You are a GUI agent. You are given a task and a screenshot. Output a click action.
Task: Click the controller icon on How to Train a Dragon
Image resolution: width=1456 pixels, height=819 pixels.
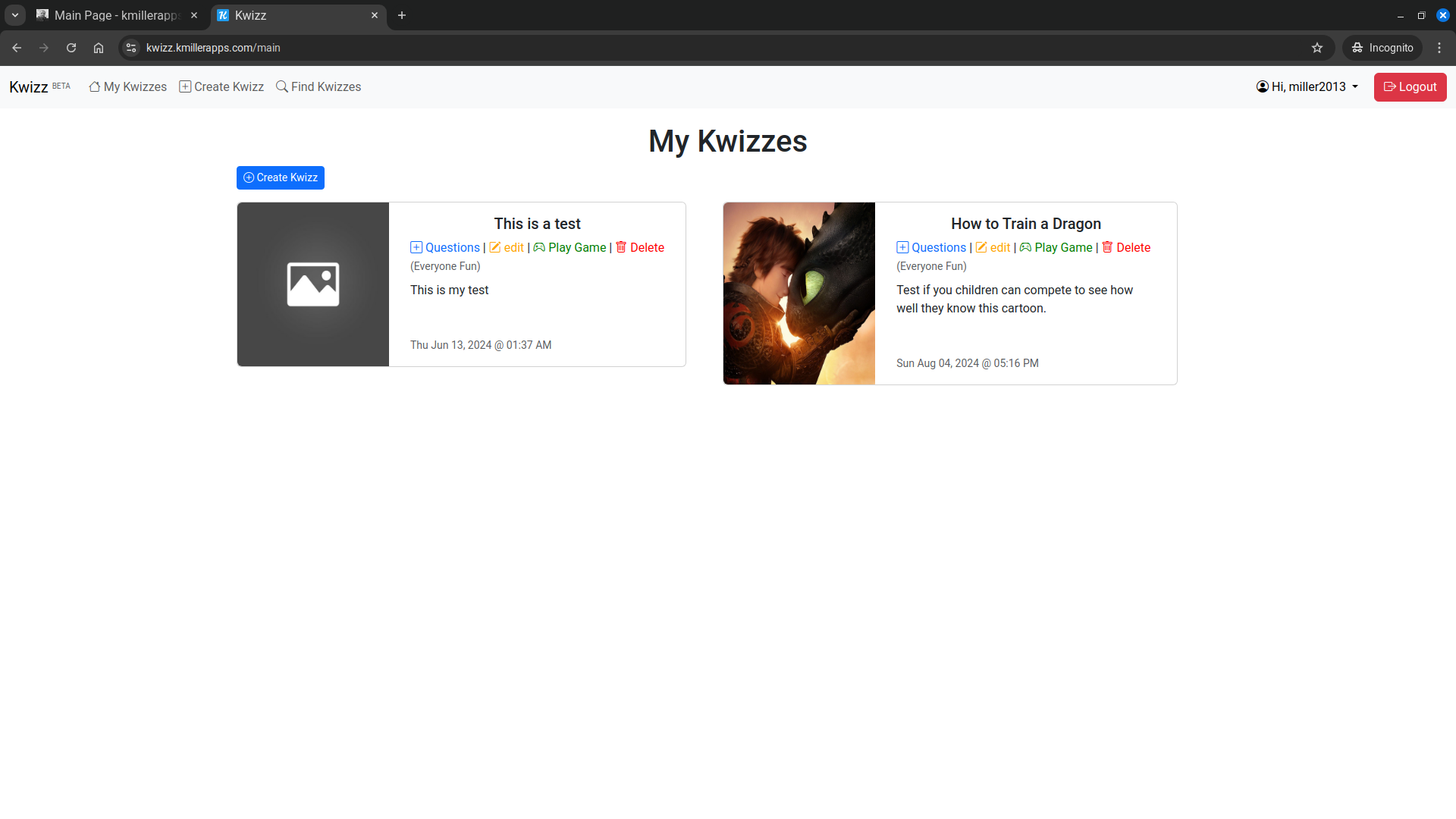pyautogui.click(x=1025, y=247)
